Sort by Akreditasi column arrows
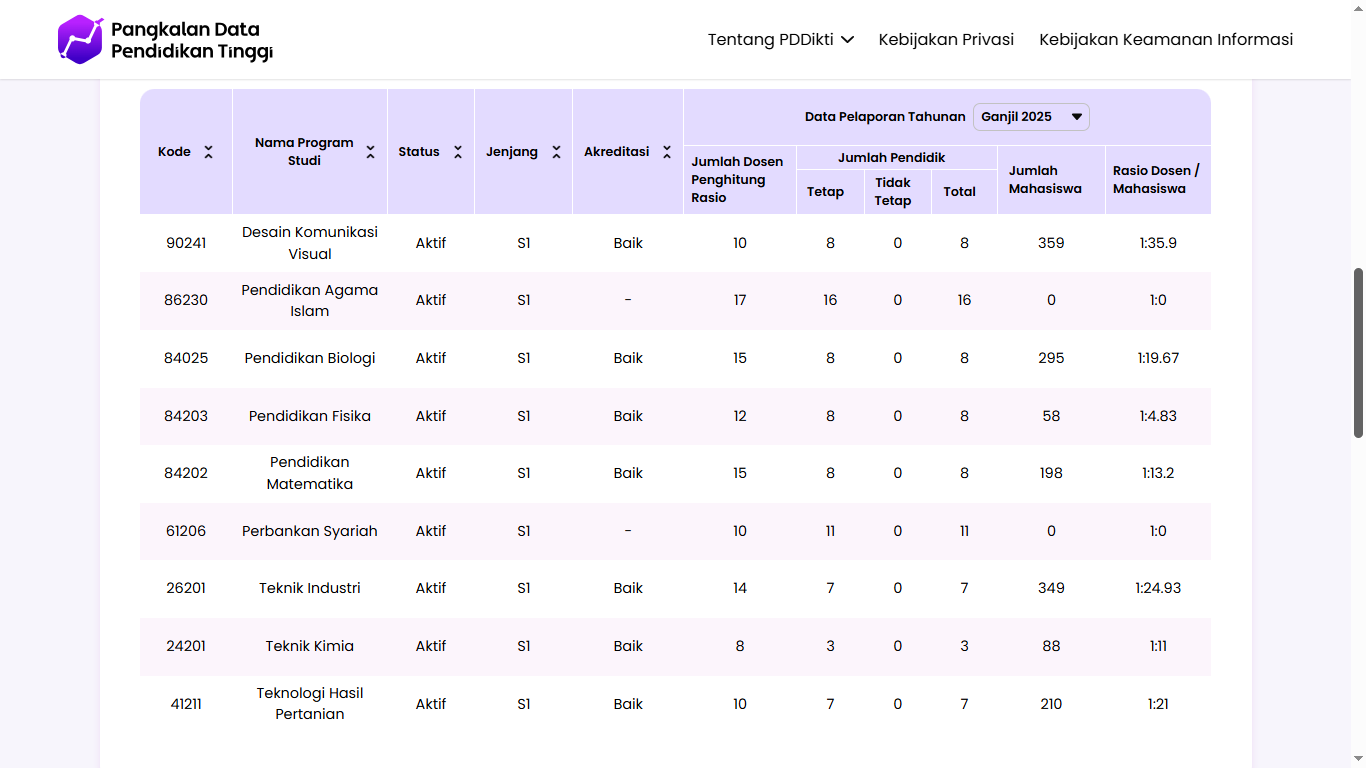The height and width of the screenshot is (768, 1366). [x=667, y=152]
